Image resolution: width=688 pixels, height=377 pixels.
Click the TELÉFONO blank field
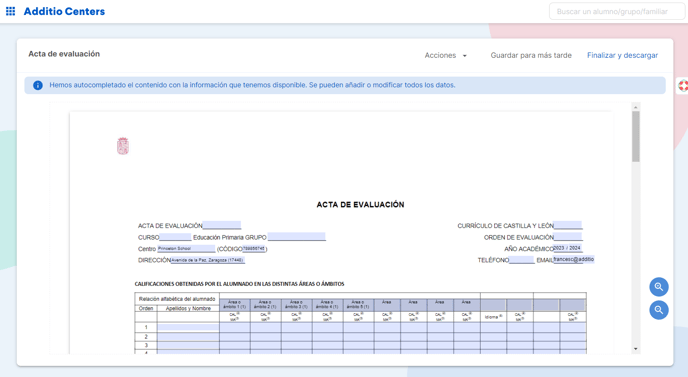pos(522,260)
